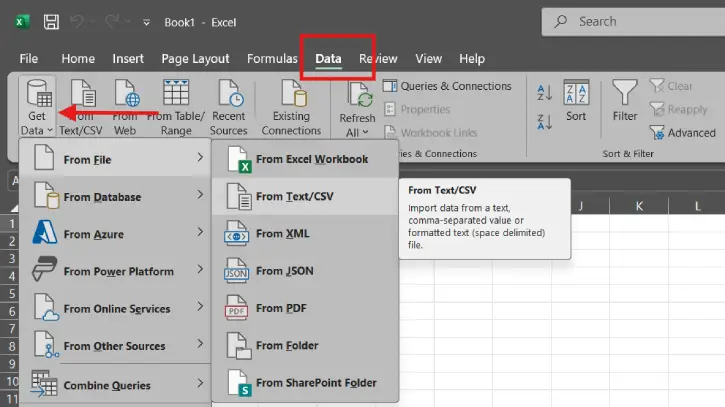Image resolution: width=725 pixels, height=407 pixels.
Task: Open the Help tab
Action: [x=472, y=59]
